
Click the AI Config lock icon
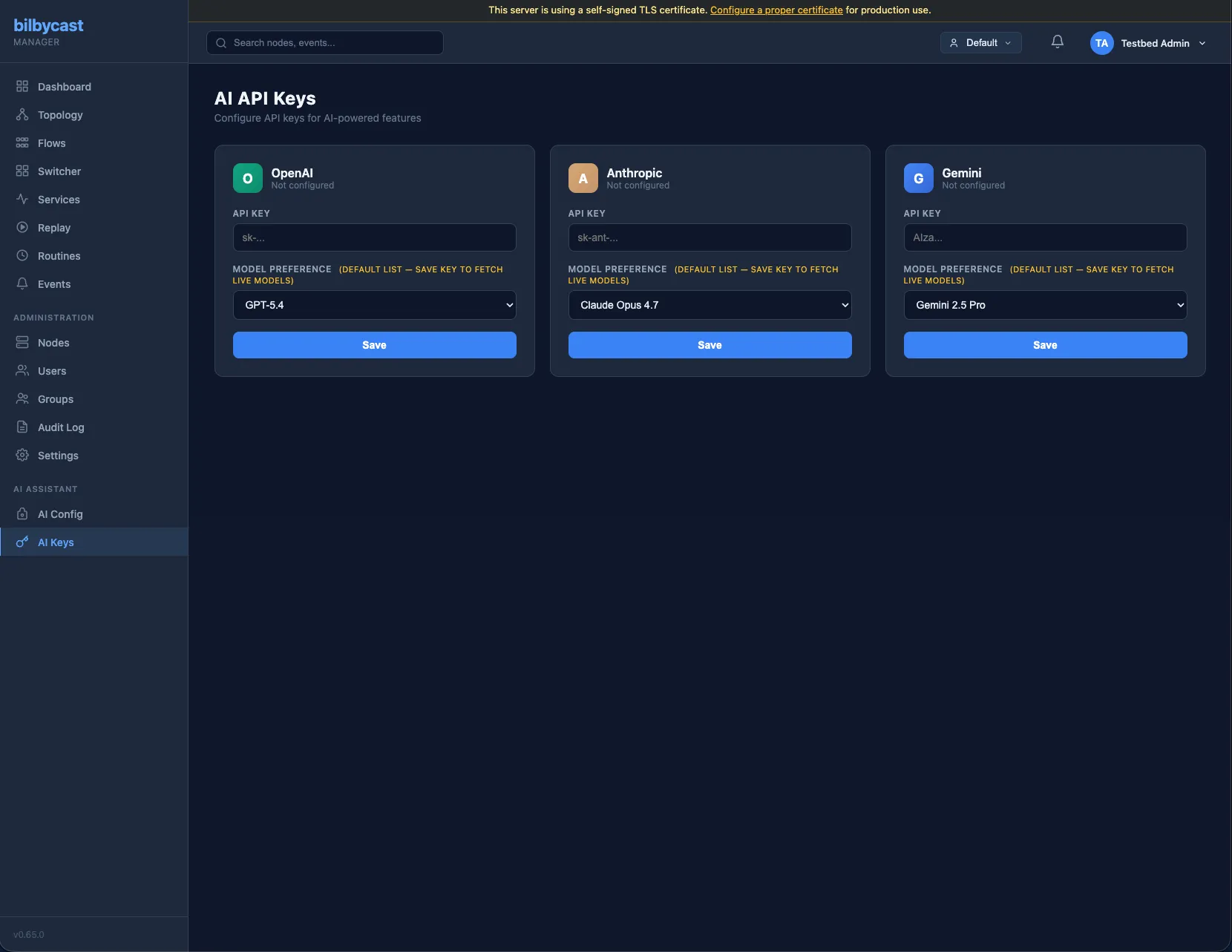coord(22,514)
